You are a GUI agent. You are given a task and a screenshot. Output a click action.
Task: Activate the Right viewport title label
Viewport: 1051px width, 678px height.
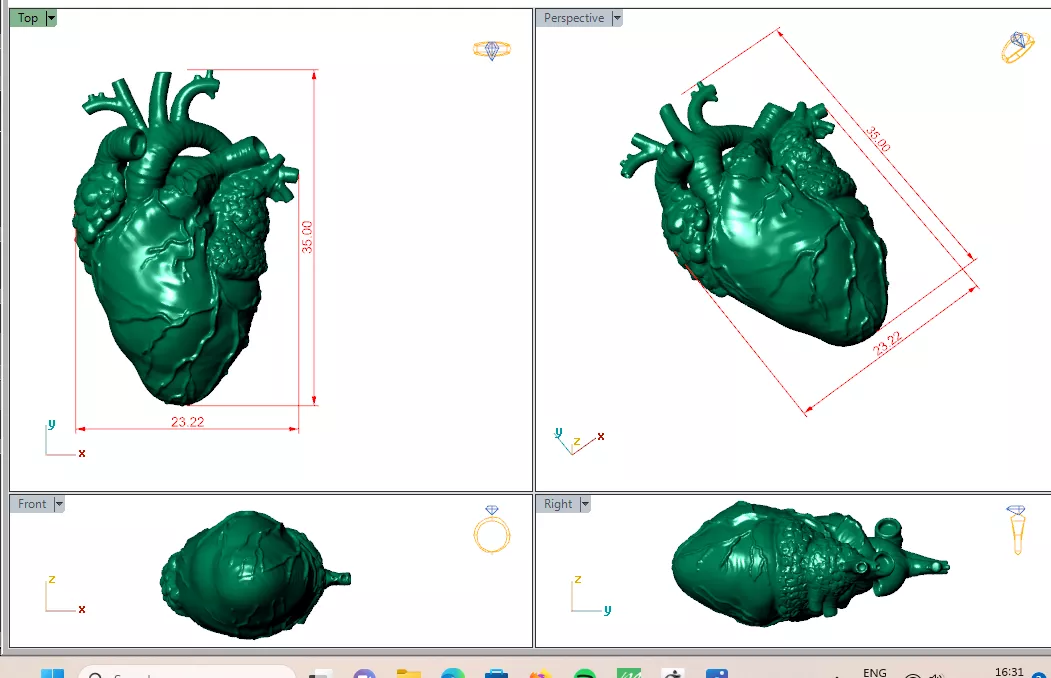coord(558,504)
